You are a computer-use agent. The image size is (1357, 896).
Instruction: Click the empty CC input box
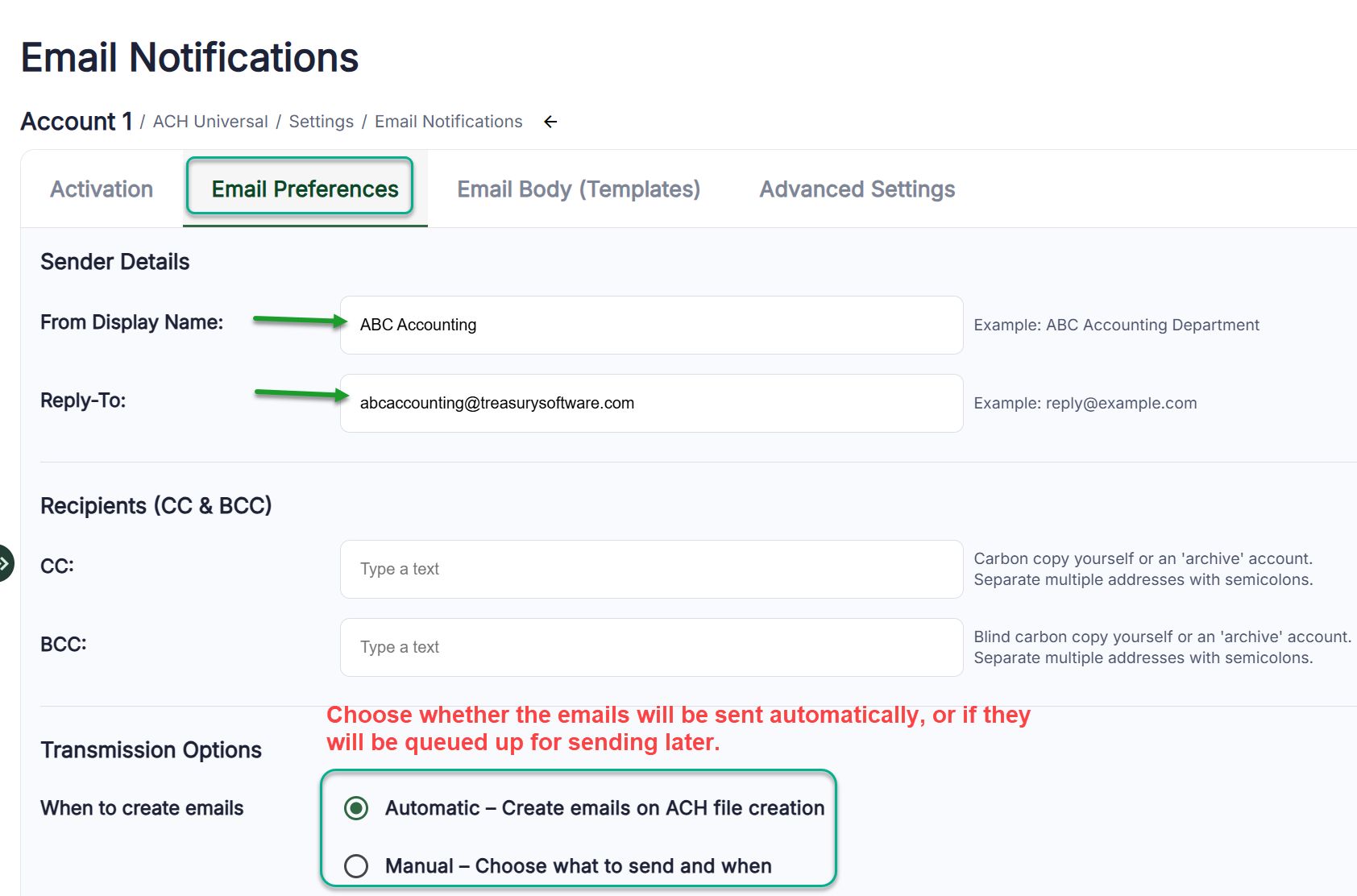tap(651, 570)
